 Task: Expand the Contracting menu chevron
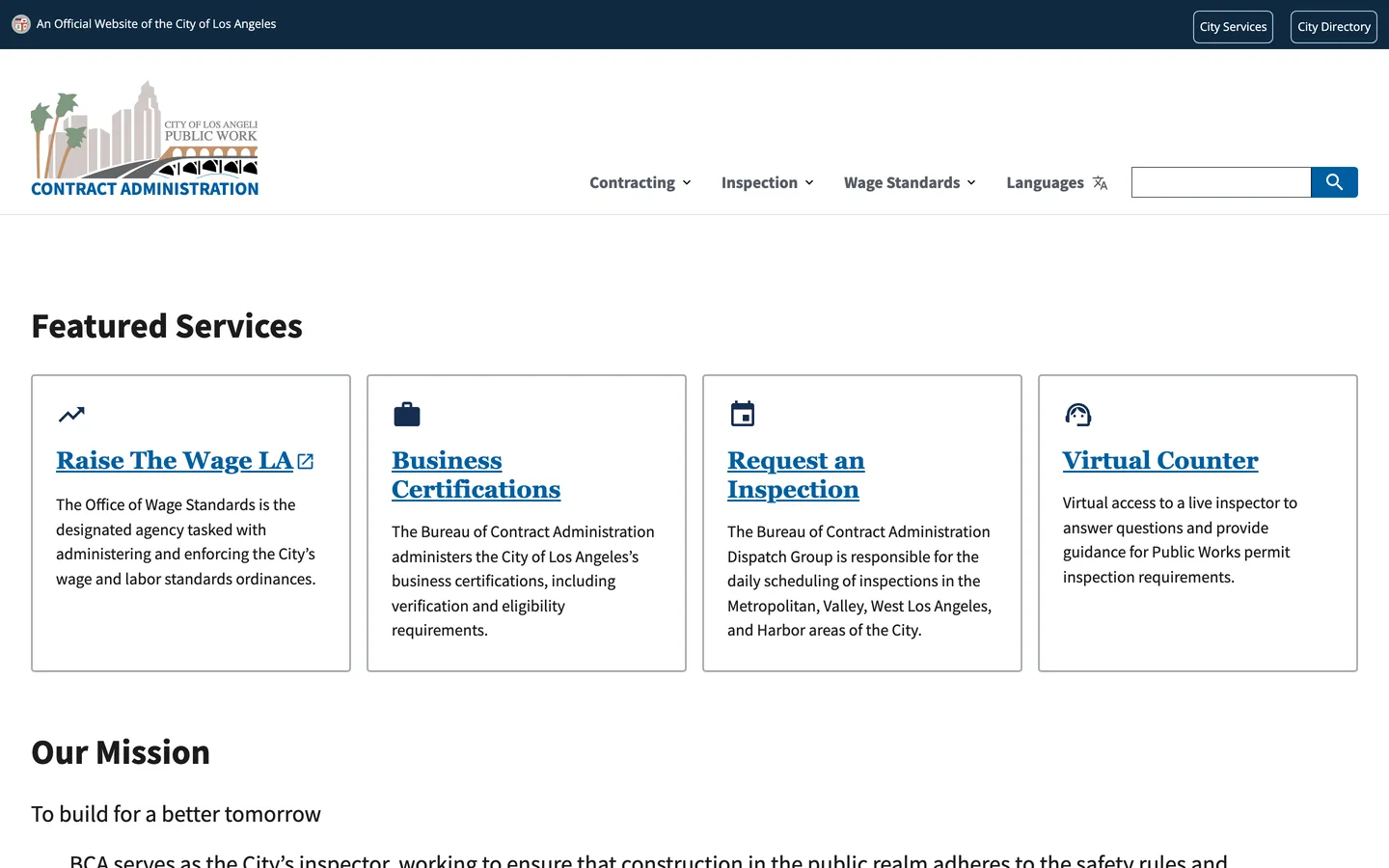coord(687,183)
